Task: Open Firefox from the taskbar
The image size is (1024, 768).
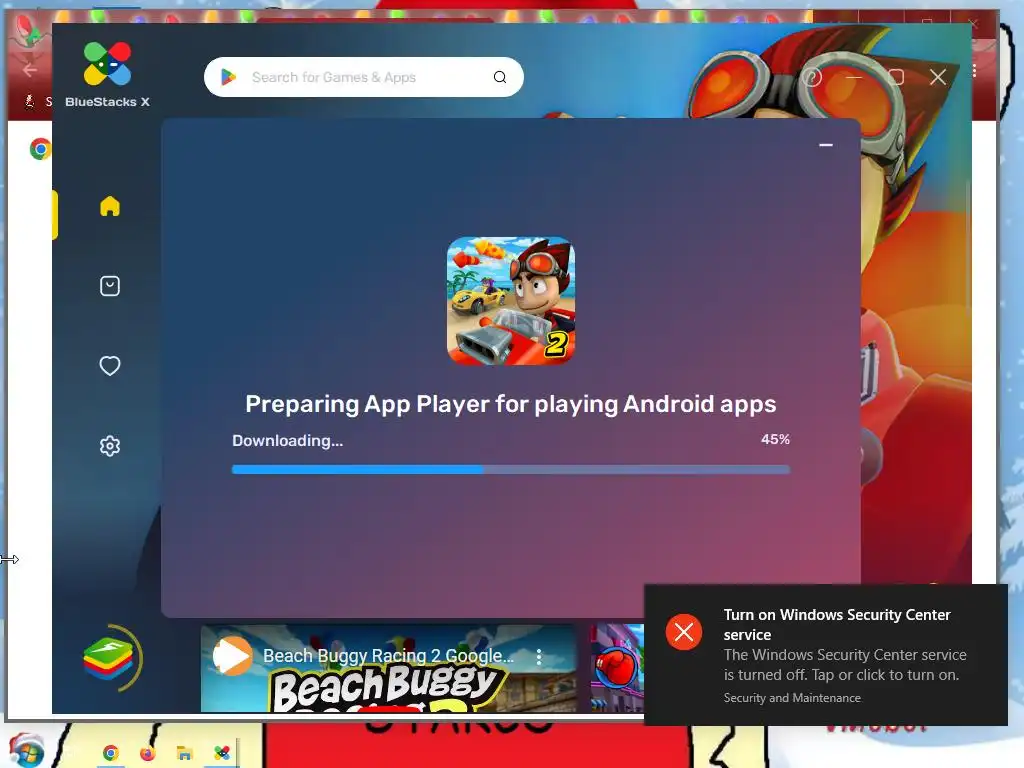Action: (x=148, y=754)
